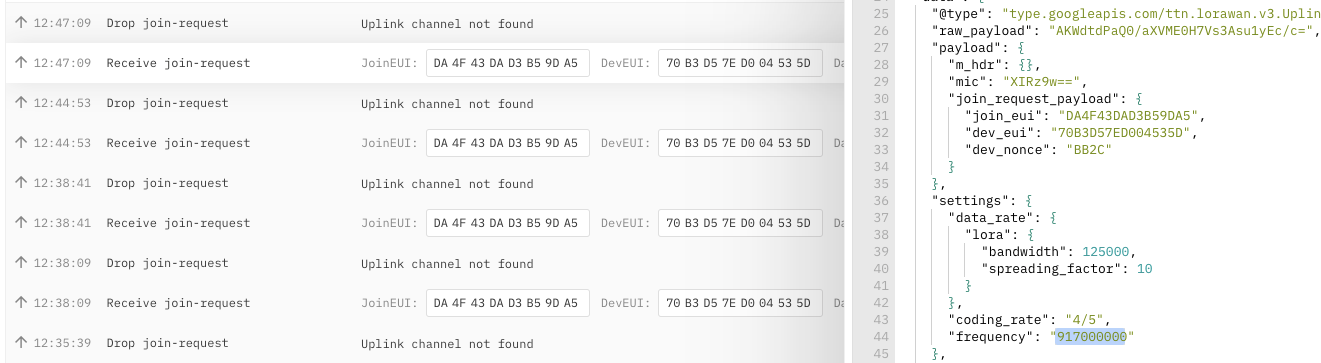Open 'Uplink channel not found' message at 12:44:53

(447, 104)
